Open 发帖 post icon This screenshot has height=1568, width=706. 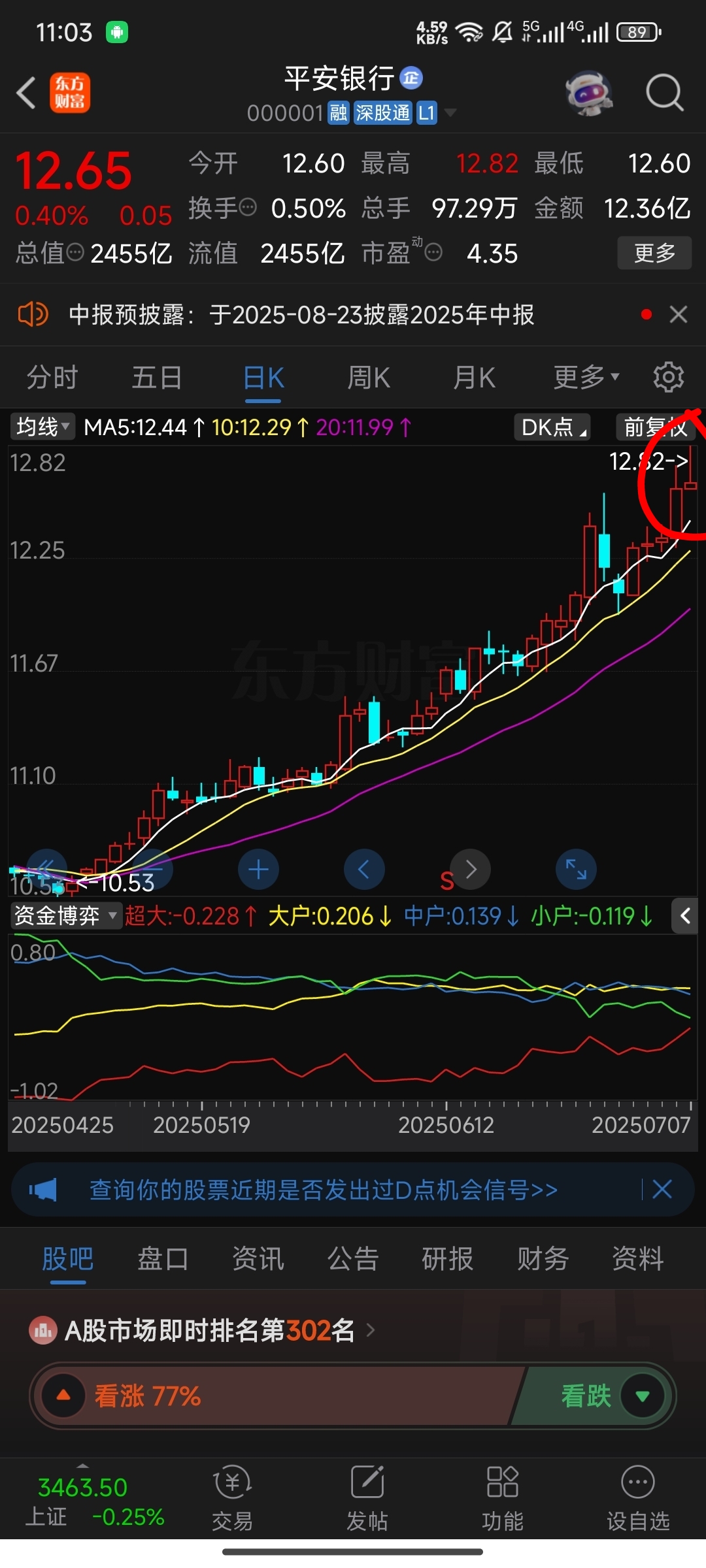pyautogui.click(x=367, y=1482)
